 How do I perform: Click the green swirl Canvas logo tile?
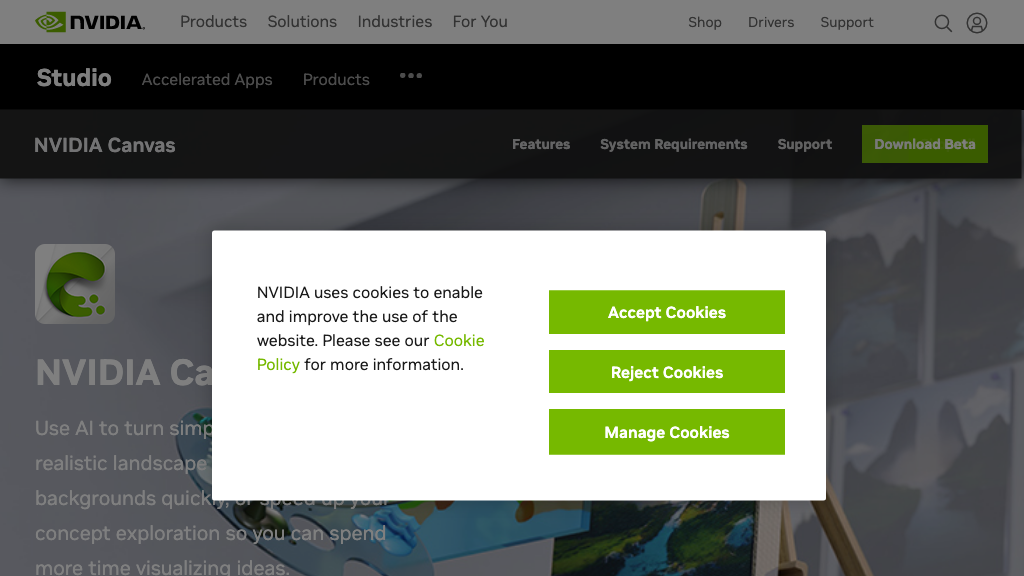75,284
